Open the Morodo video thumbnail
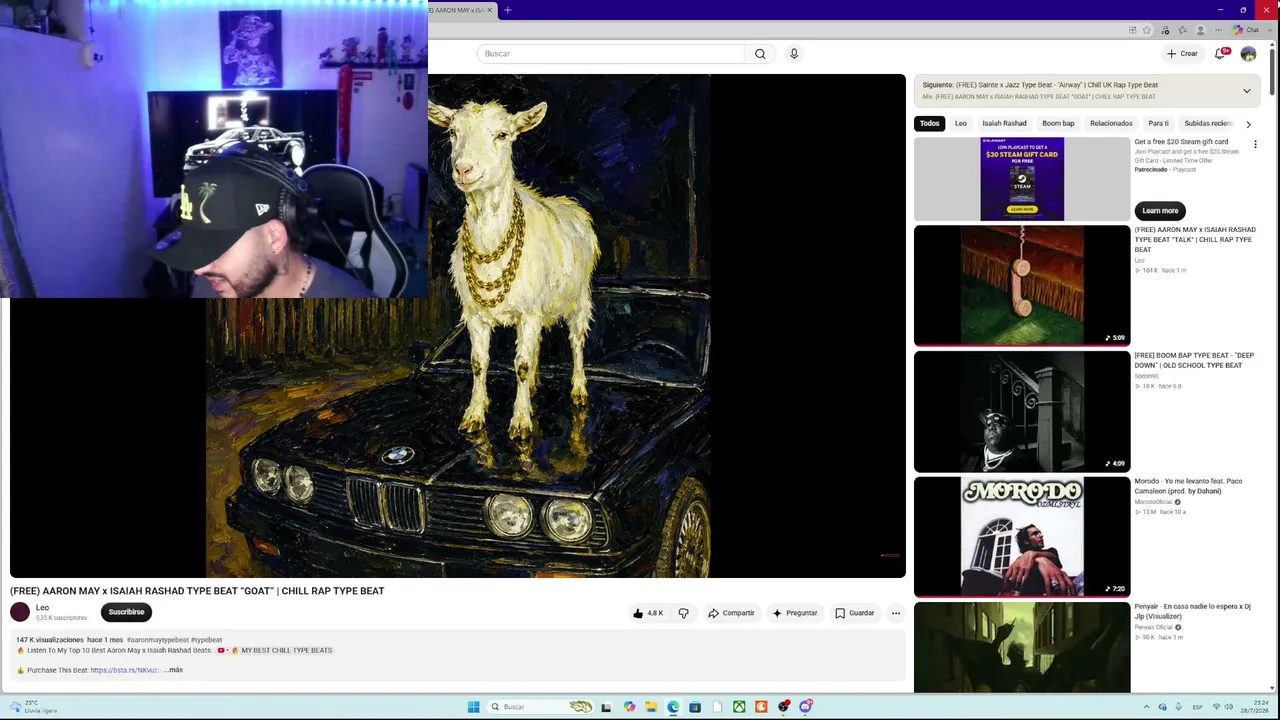Screen dimensions: 1280x720 coord(1022,537)
